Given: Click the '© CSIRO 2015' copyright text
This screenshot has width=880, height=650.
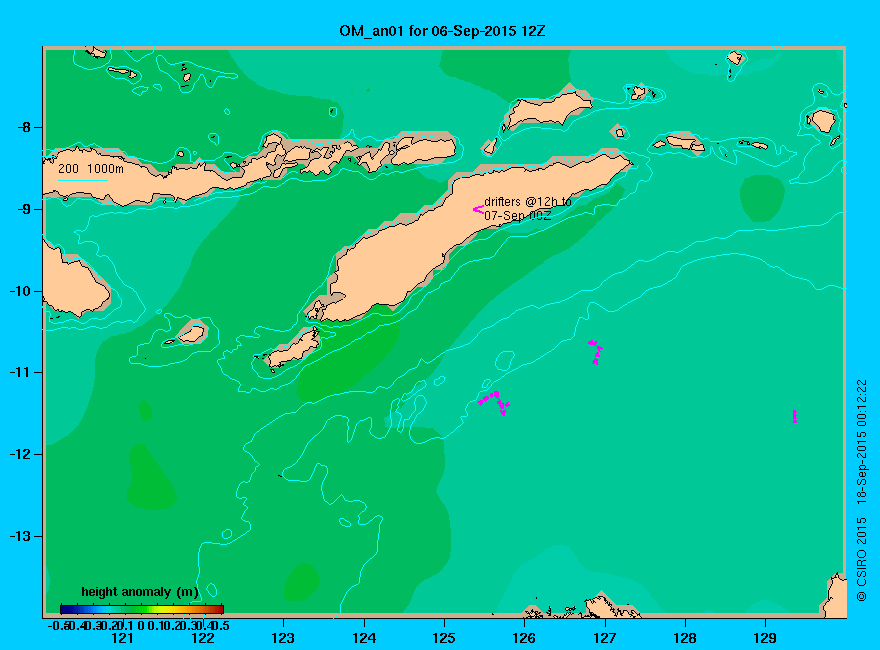Looking at the screenshot, I should [x=861, y=560].
